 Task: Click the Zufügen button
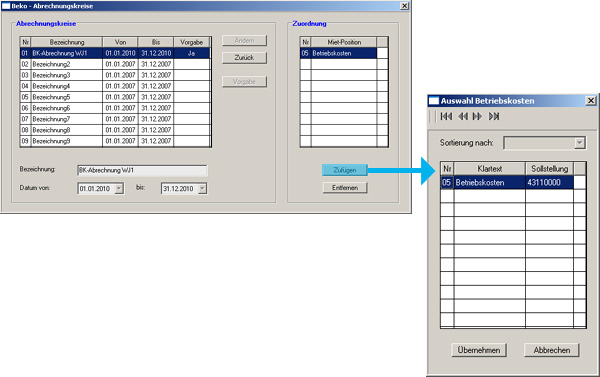(345, 170)
